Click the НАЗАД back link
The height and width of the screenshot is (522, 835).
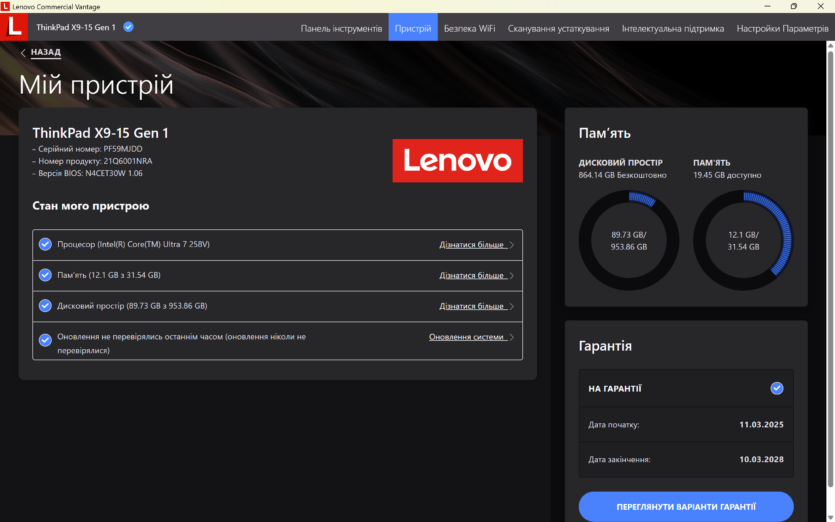[46, 52]
